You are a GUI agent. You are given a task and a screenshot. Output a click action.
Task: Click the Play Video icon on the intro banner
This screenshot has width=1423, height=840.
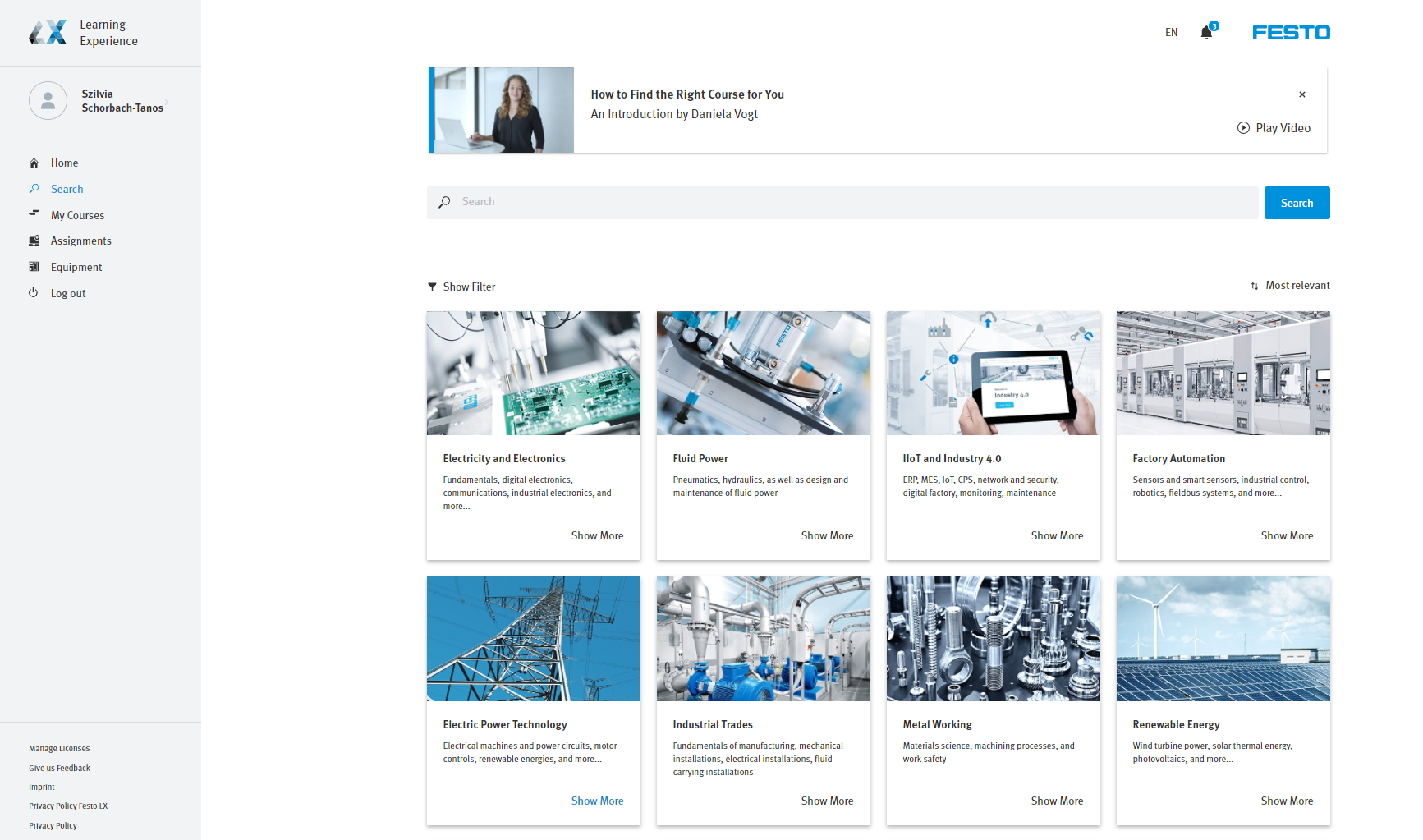tap(1243, 128)
